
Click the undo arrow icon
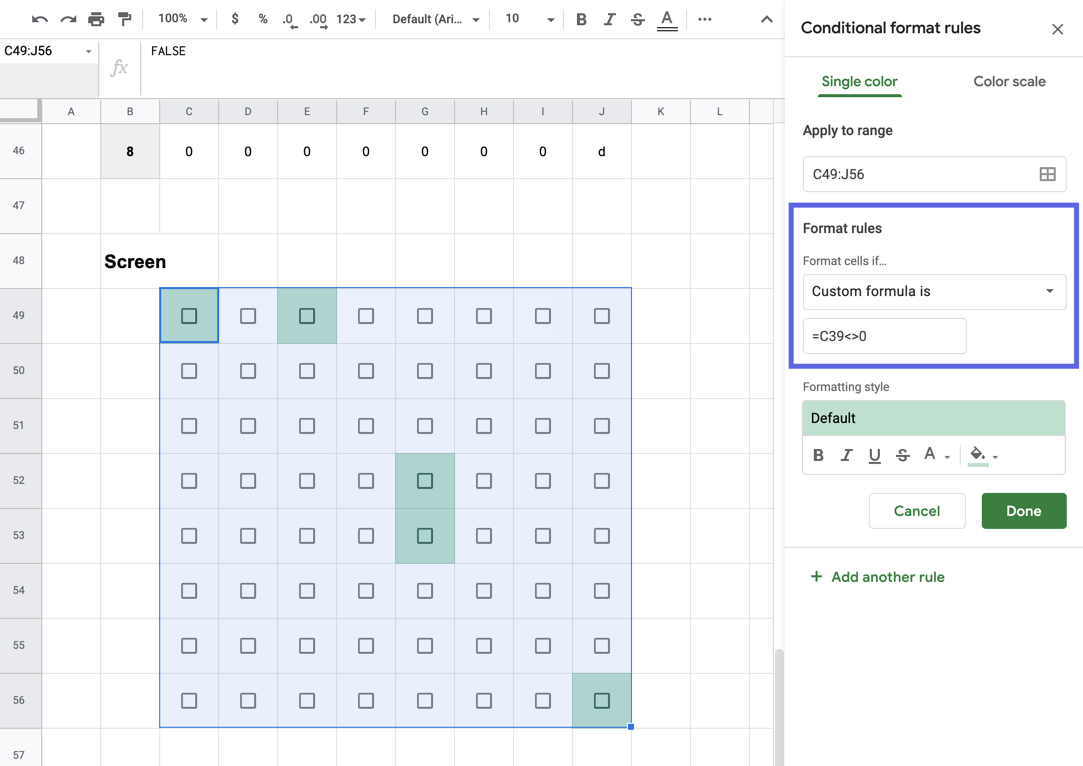pos(39,19)
